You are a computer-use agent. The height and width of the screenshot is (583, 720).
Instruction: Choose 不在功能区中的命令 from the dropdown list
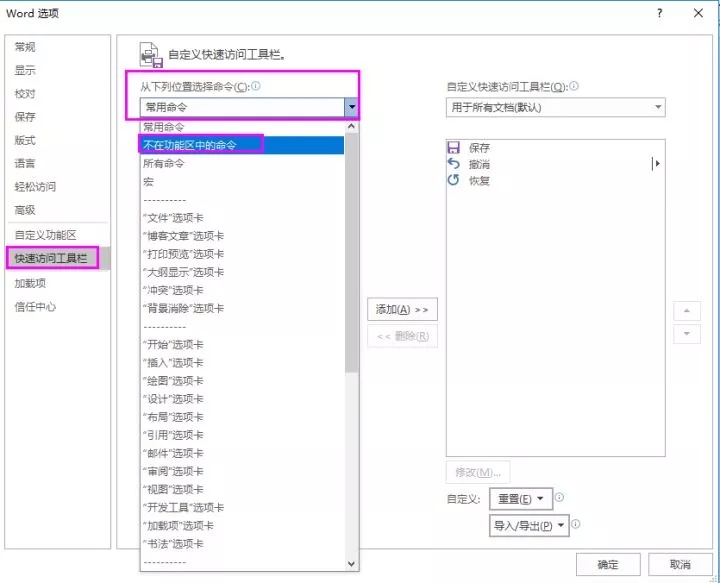point(242,145)
